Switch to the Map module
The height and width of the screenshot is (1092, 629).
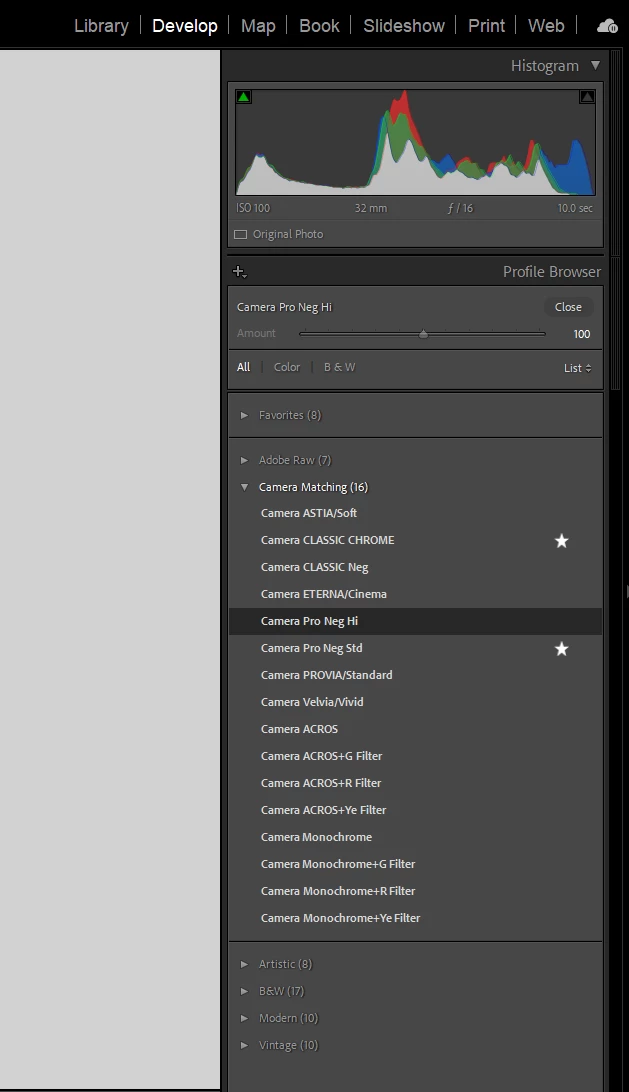pyautogui.click(x=258, y=26)
